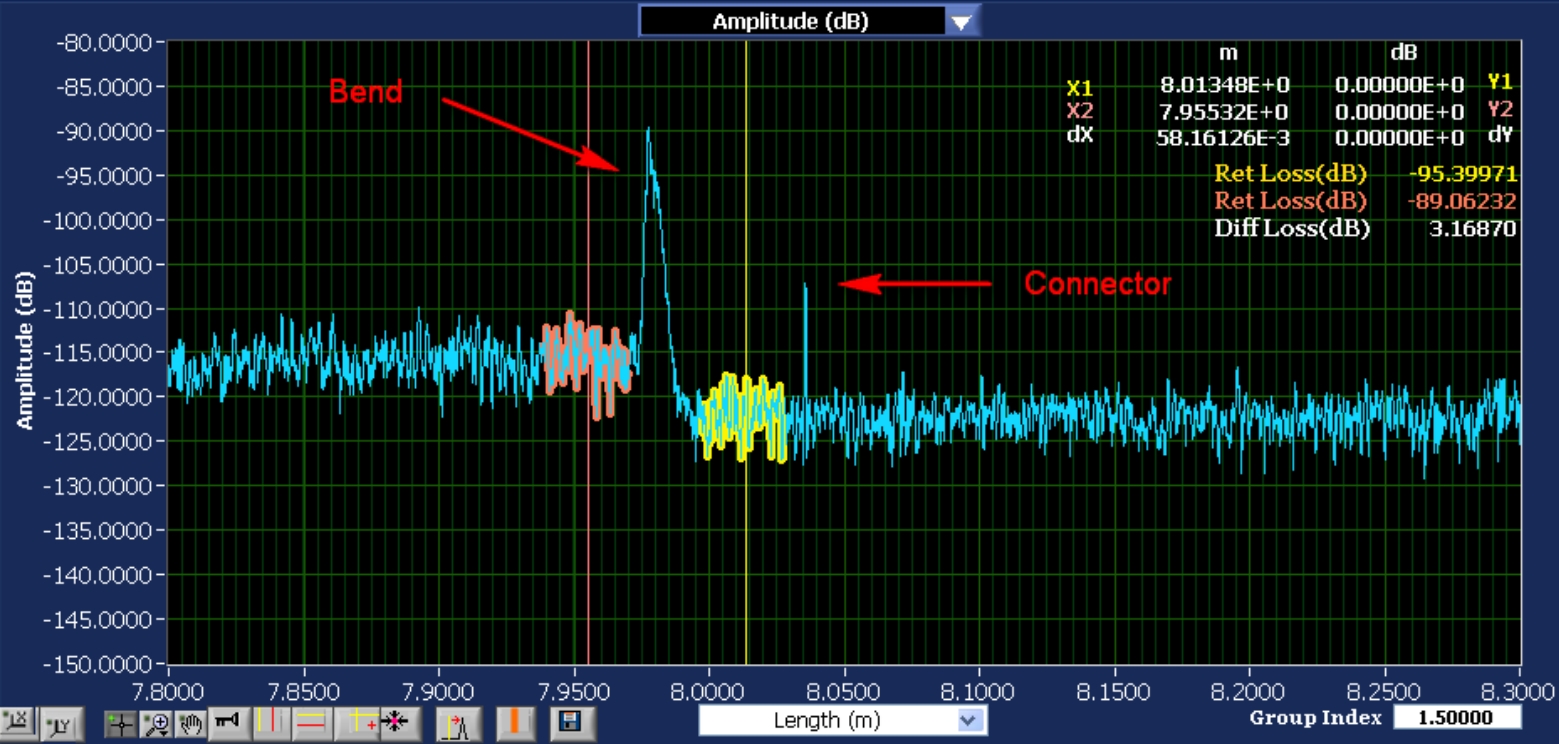Click the peak search marker button
1559x744 pixels.
point(458,723)
